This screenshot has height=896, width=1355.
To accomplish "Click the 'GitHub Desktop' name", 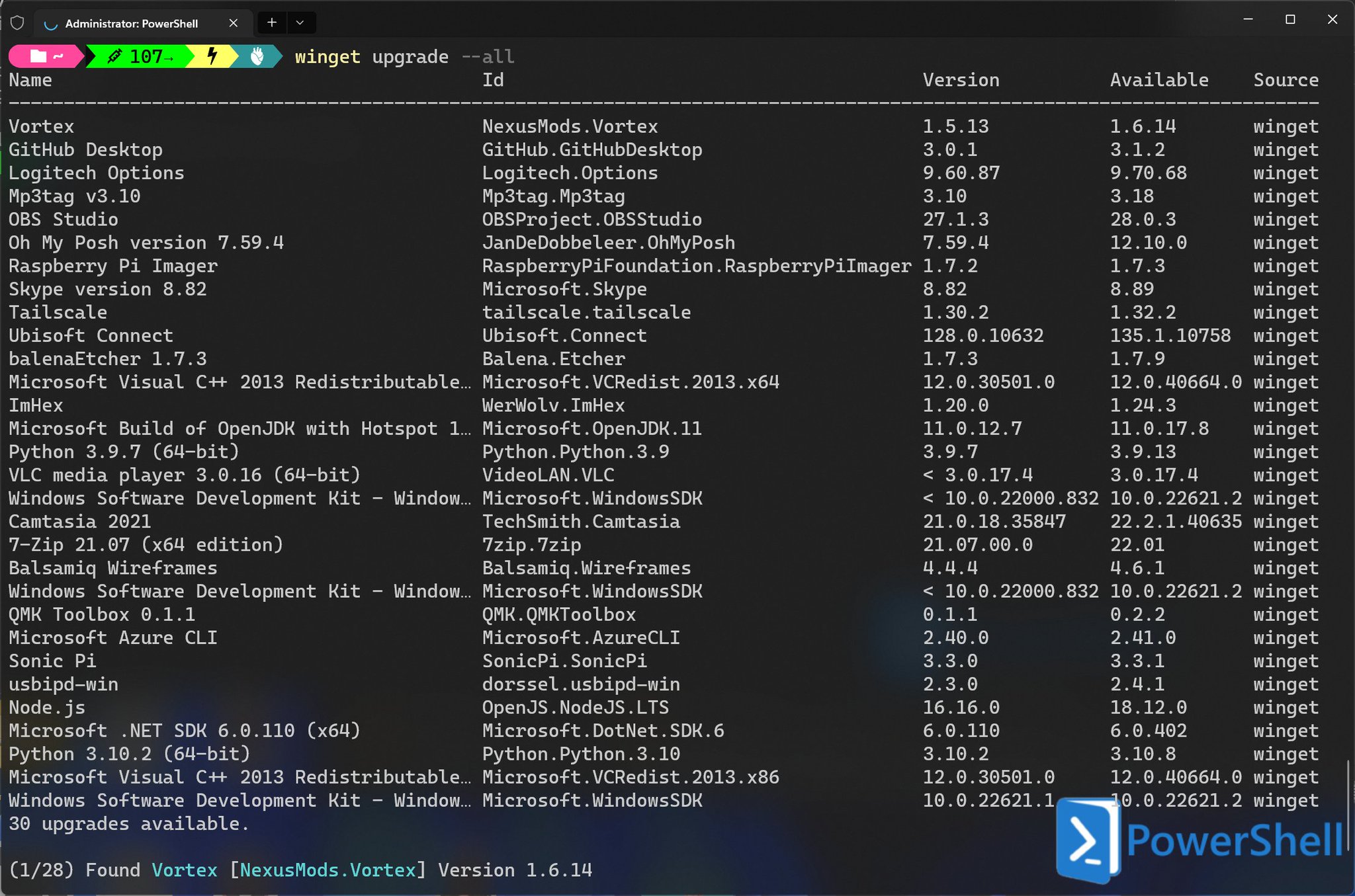I will pyautogui.click(x=85, y=150).
